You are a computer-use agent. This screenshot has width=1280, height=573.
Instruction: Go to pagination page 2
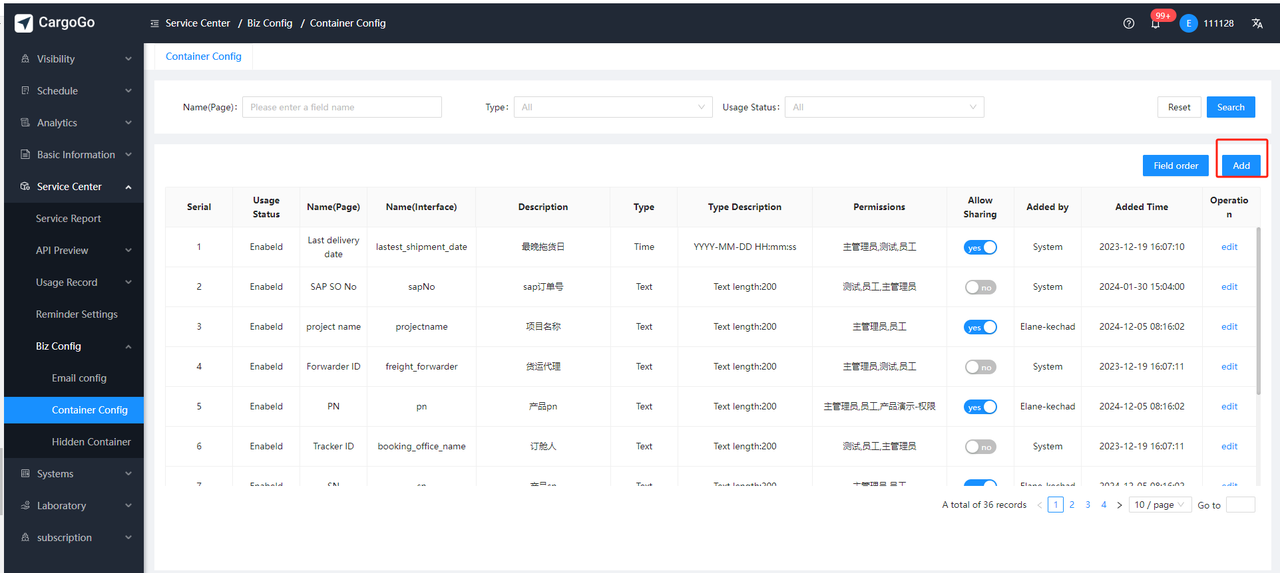click(x=1072, y=505)
